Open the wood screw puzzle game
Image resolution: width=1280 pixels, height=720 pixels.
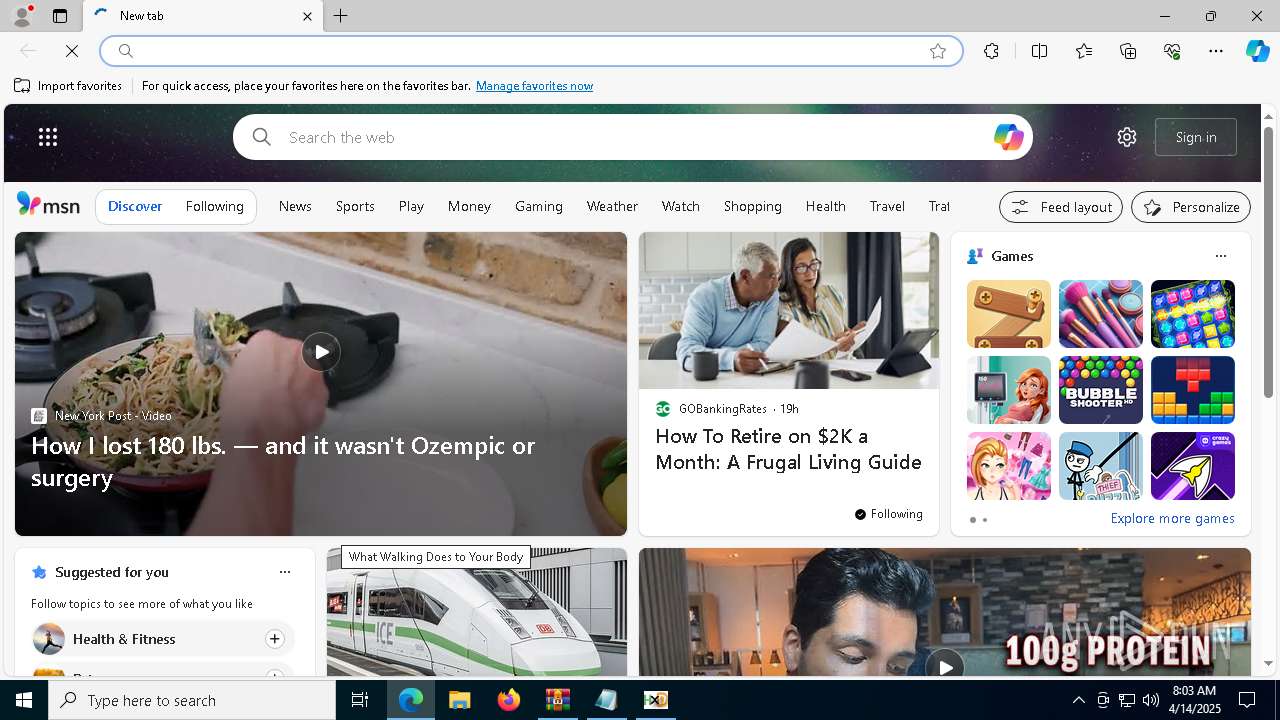click(1009, 314)
